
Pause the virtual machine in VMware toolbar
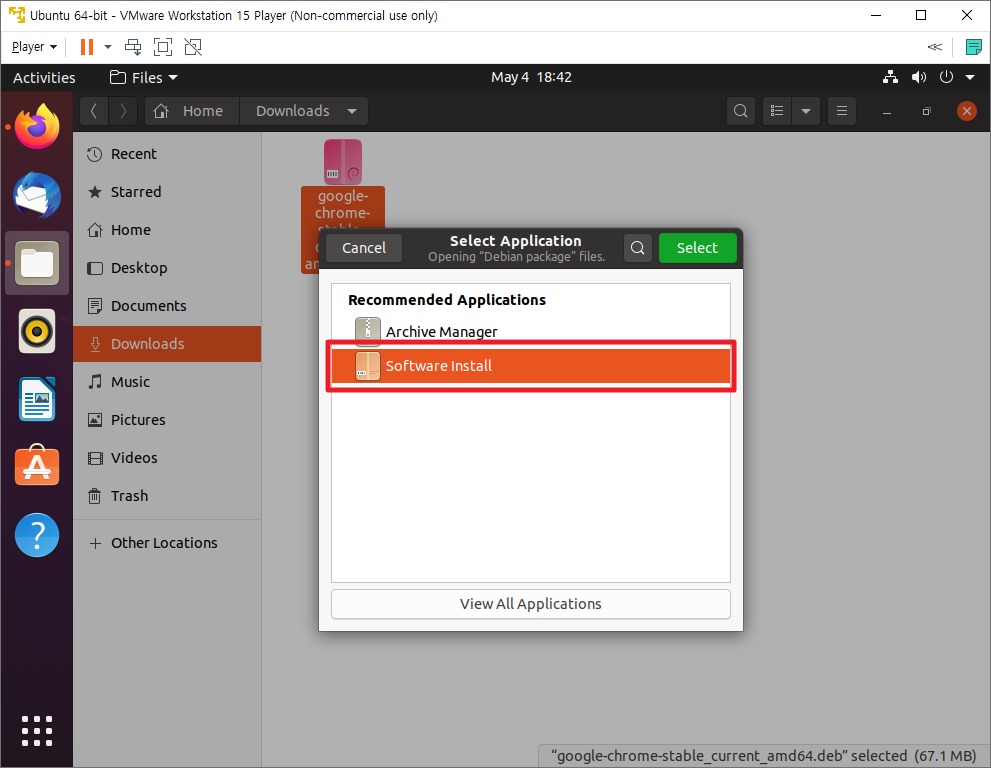click(x=87, y=47)
